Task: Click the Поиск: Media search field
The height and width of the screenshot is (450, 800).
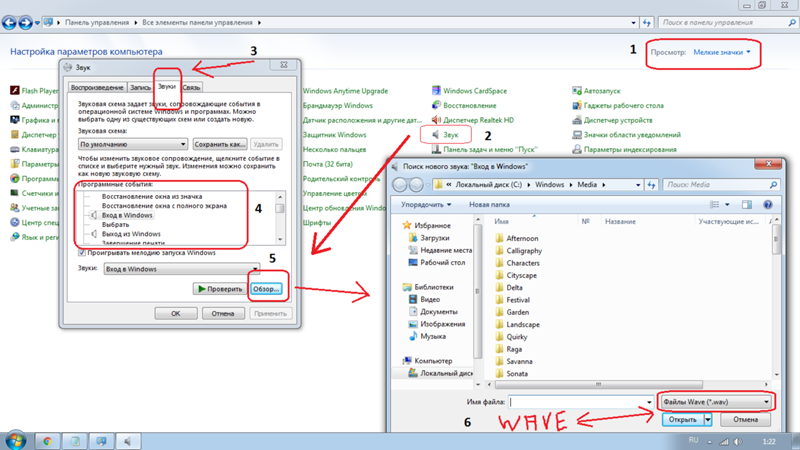Action: coord(721,185)
